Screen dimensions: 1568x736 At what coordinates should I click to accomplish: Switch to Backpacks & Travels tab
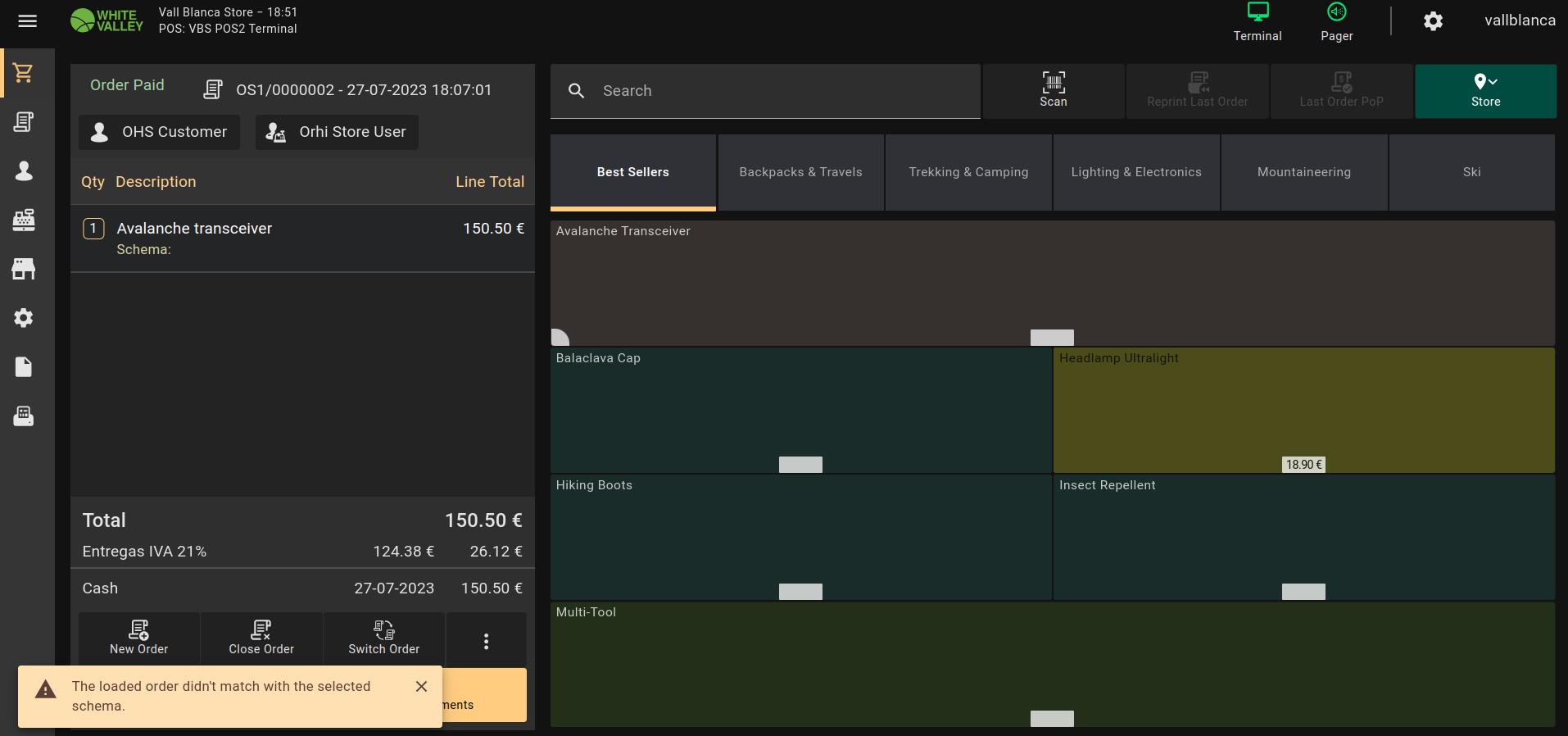(800, 172)
